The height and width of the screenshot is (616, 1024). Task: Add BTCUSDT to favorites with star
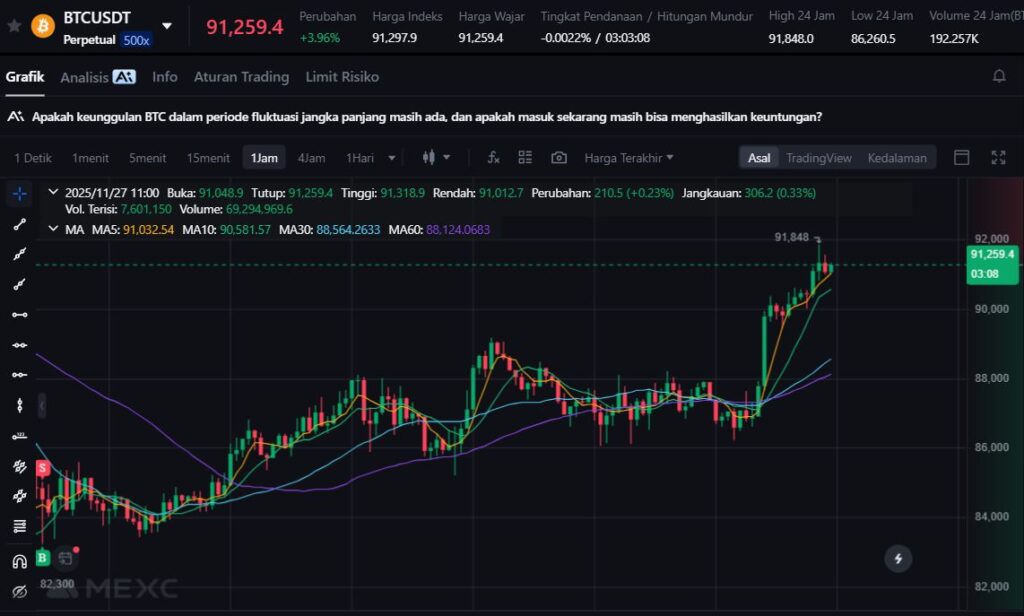tap(14, 25)
